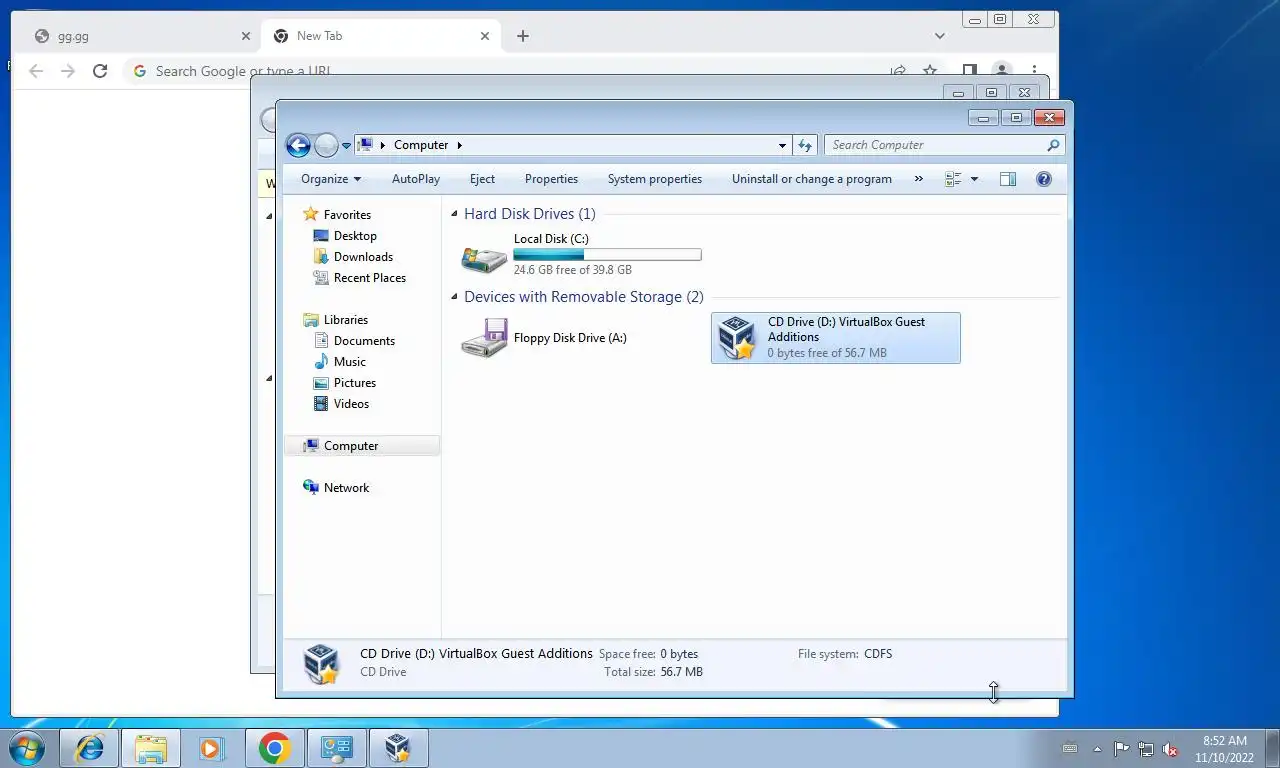Viewport: 1280px width, 768px height.
Task: Click Action Center flag tray icon
Action: tap(1121, 749)
